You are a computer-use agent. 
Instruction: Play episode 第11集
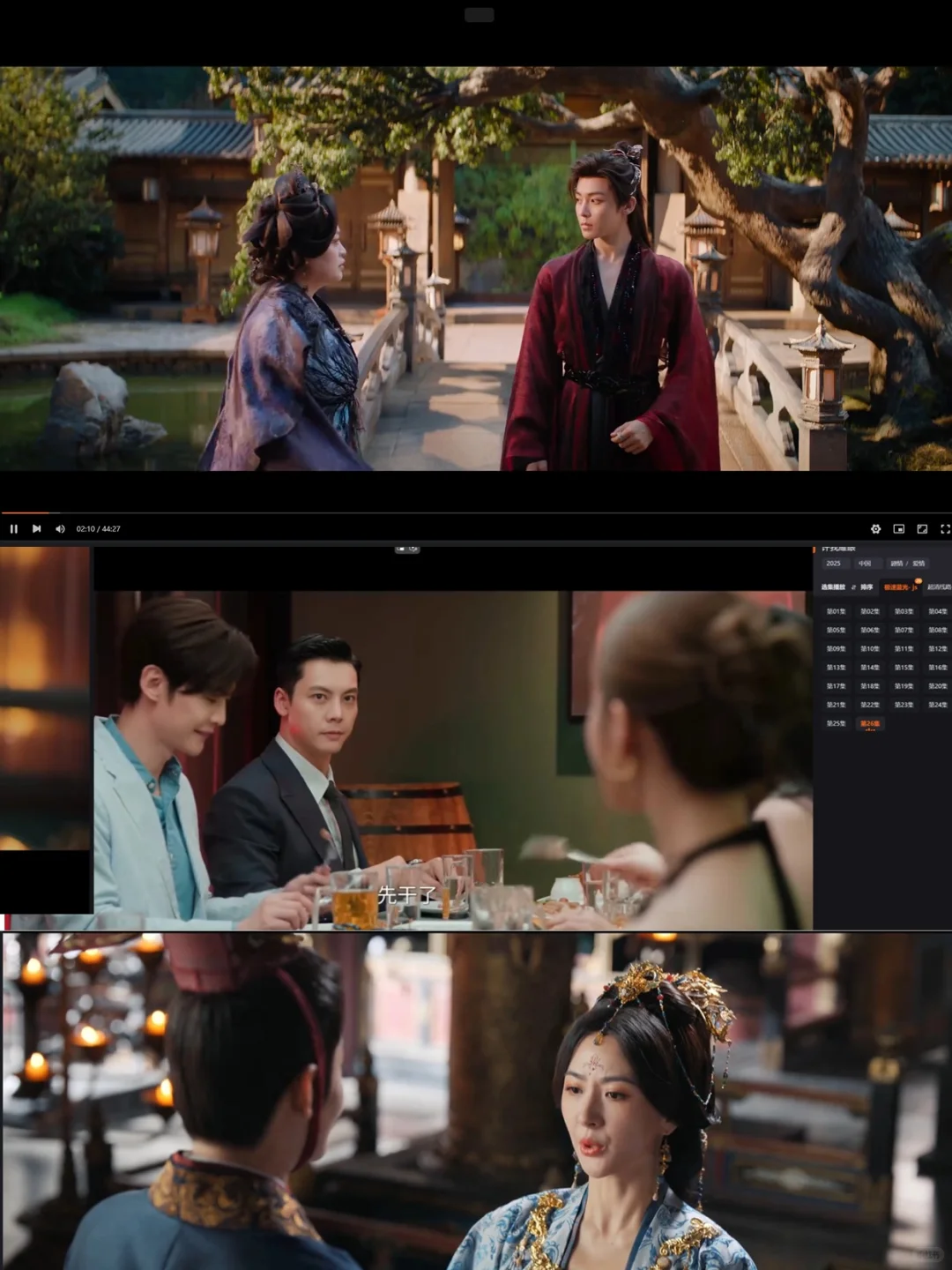point(904,649)
